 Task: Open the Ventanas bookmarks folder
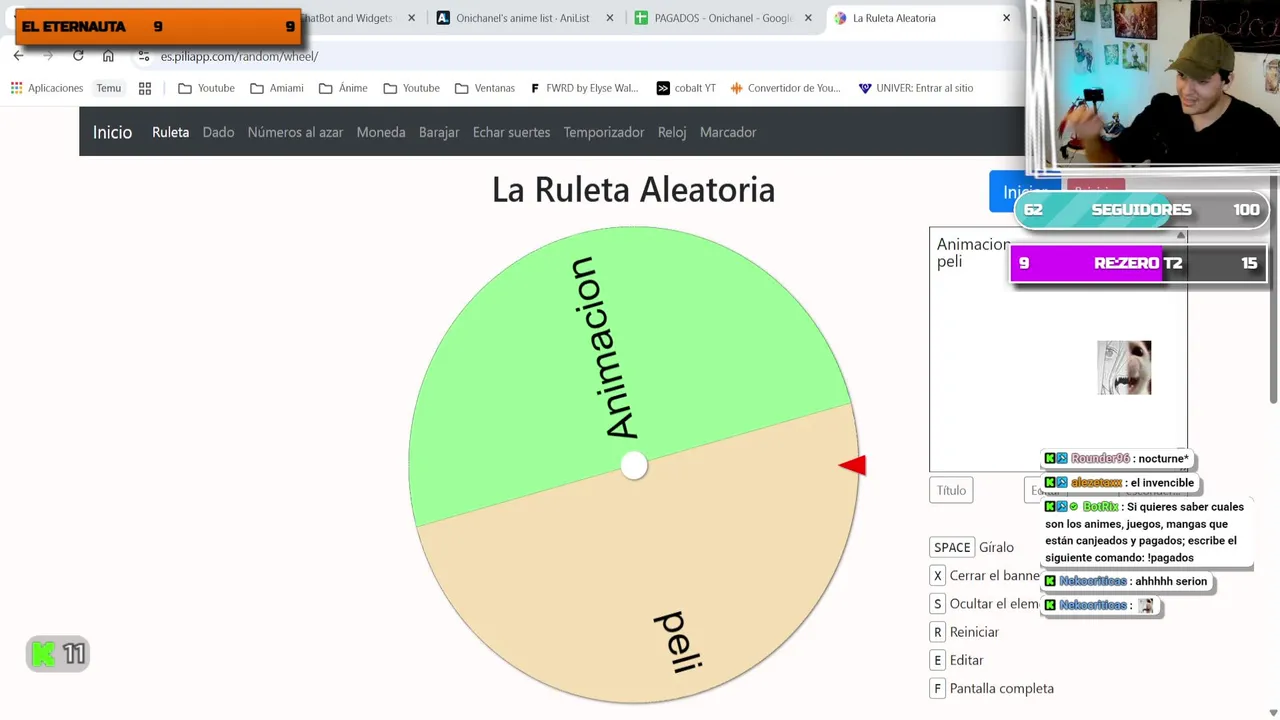click(485, 88)
